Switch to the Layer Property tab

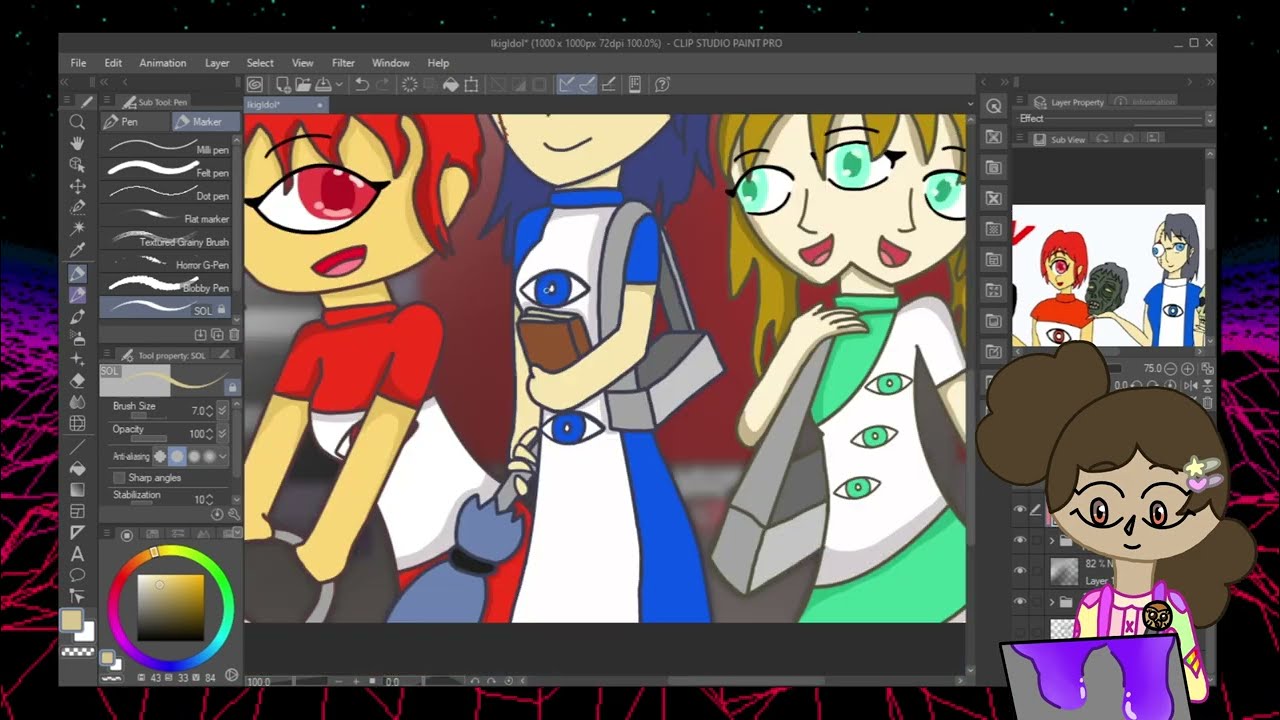pos(1070,102)
